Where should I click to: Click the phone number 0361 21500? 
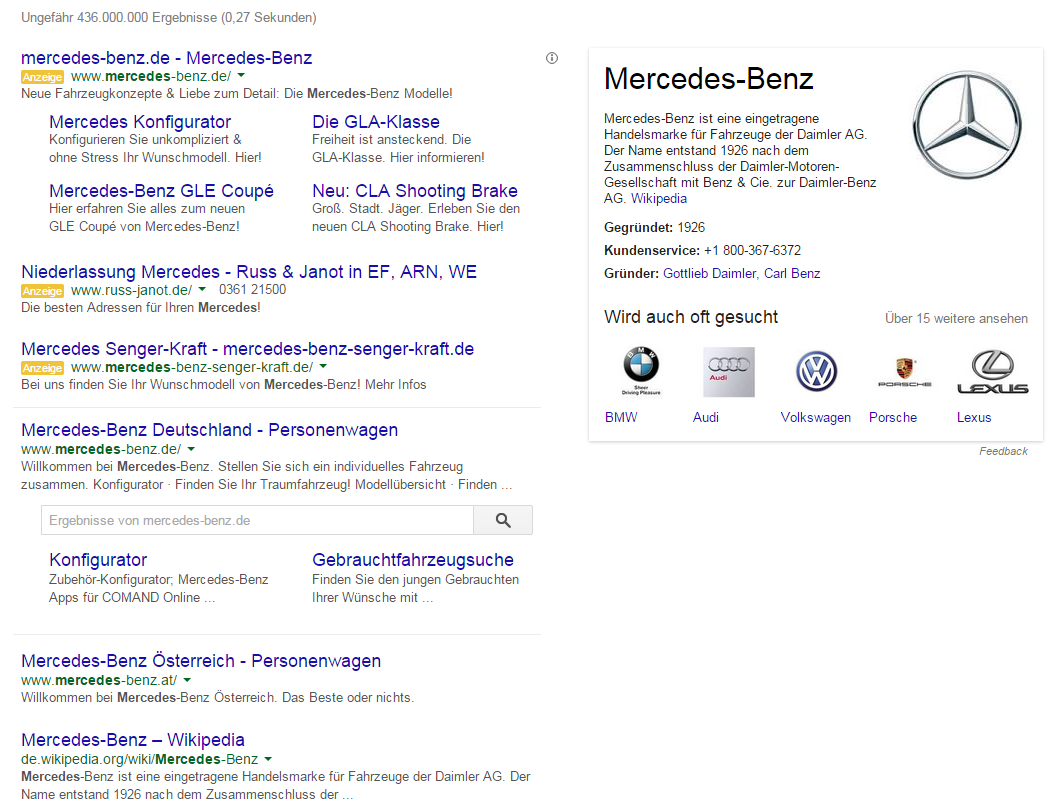[253, 290]
